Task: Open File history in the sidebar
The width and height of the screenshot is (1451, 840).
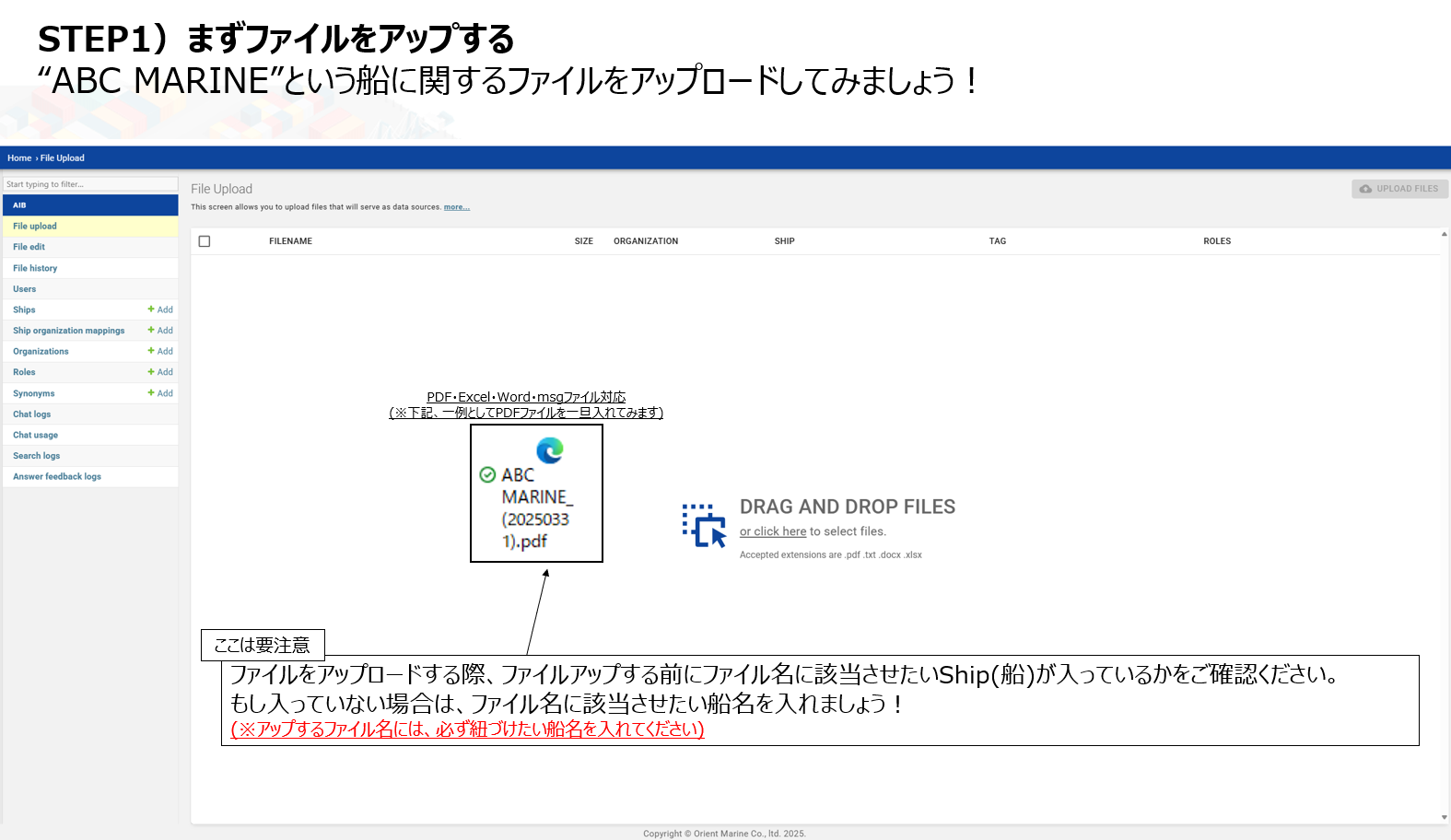Action: tap(35, 268)
